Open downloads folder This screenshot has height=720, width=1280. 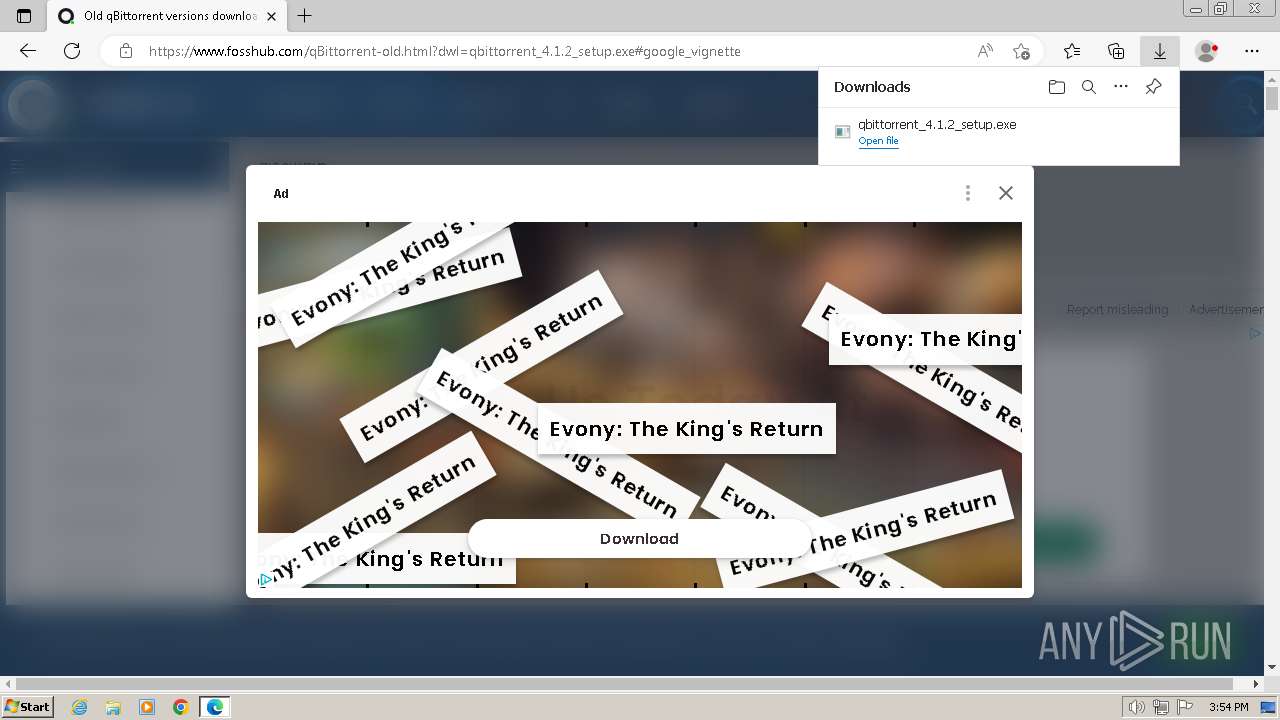pos(1057,87)
